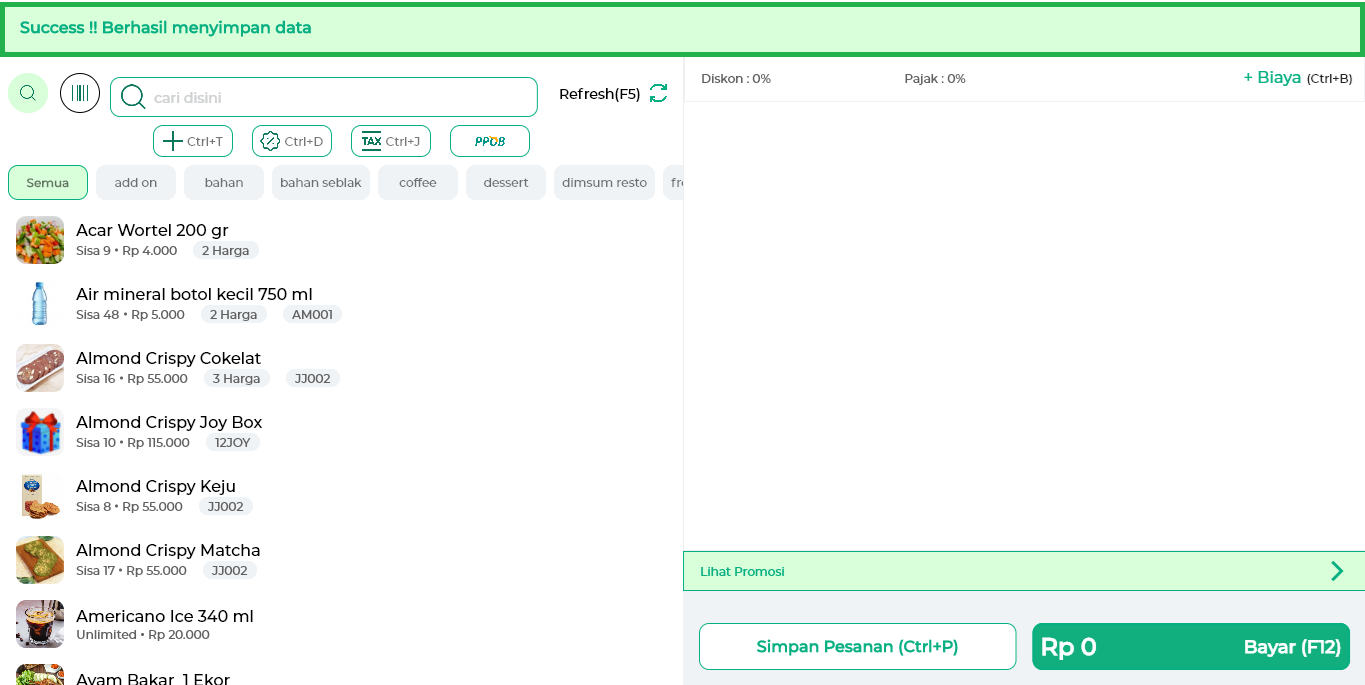Click Simpan Pesanan (Ctrl+P) button
The height and width of the screenshot is (685, 1365).
[857, 646]
